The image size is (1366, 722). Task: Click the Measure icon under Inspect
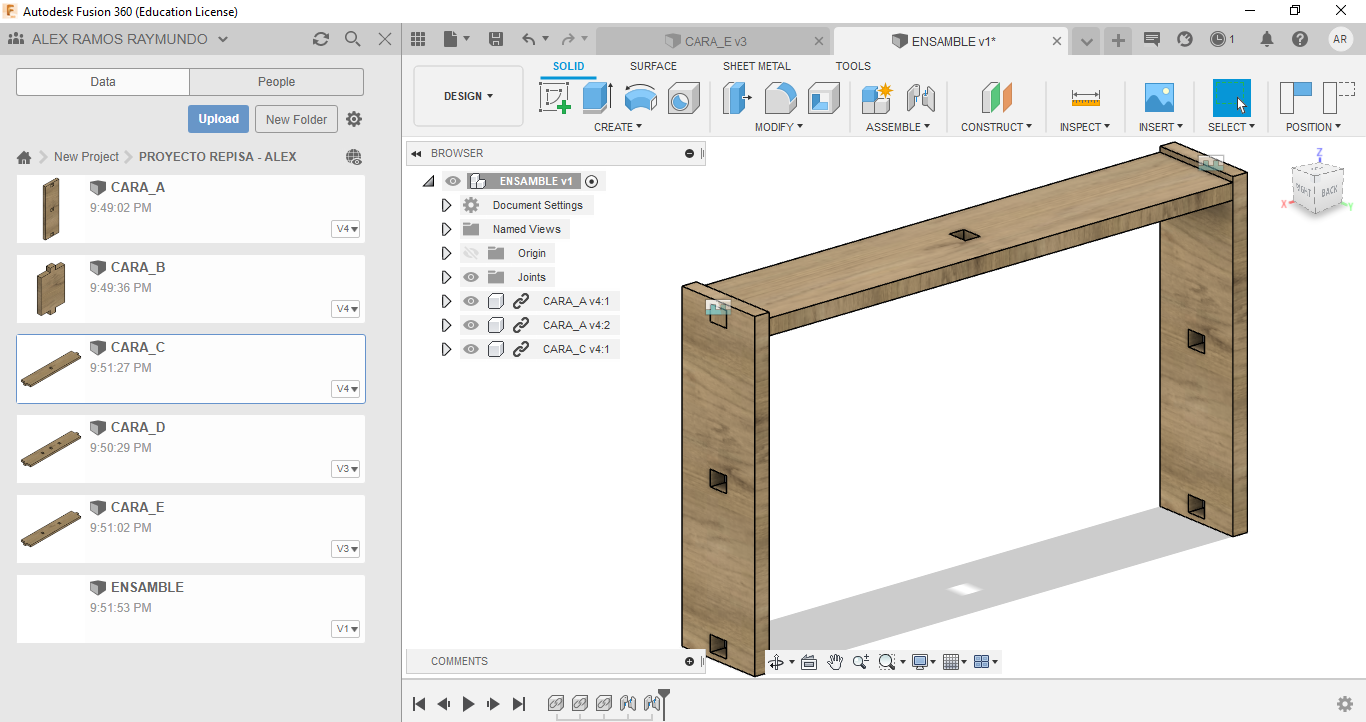point(1085,98)
